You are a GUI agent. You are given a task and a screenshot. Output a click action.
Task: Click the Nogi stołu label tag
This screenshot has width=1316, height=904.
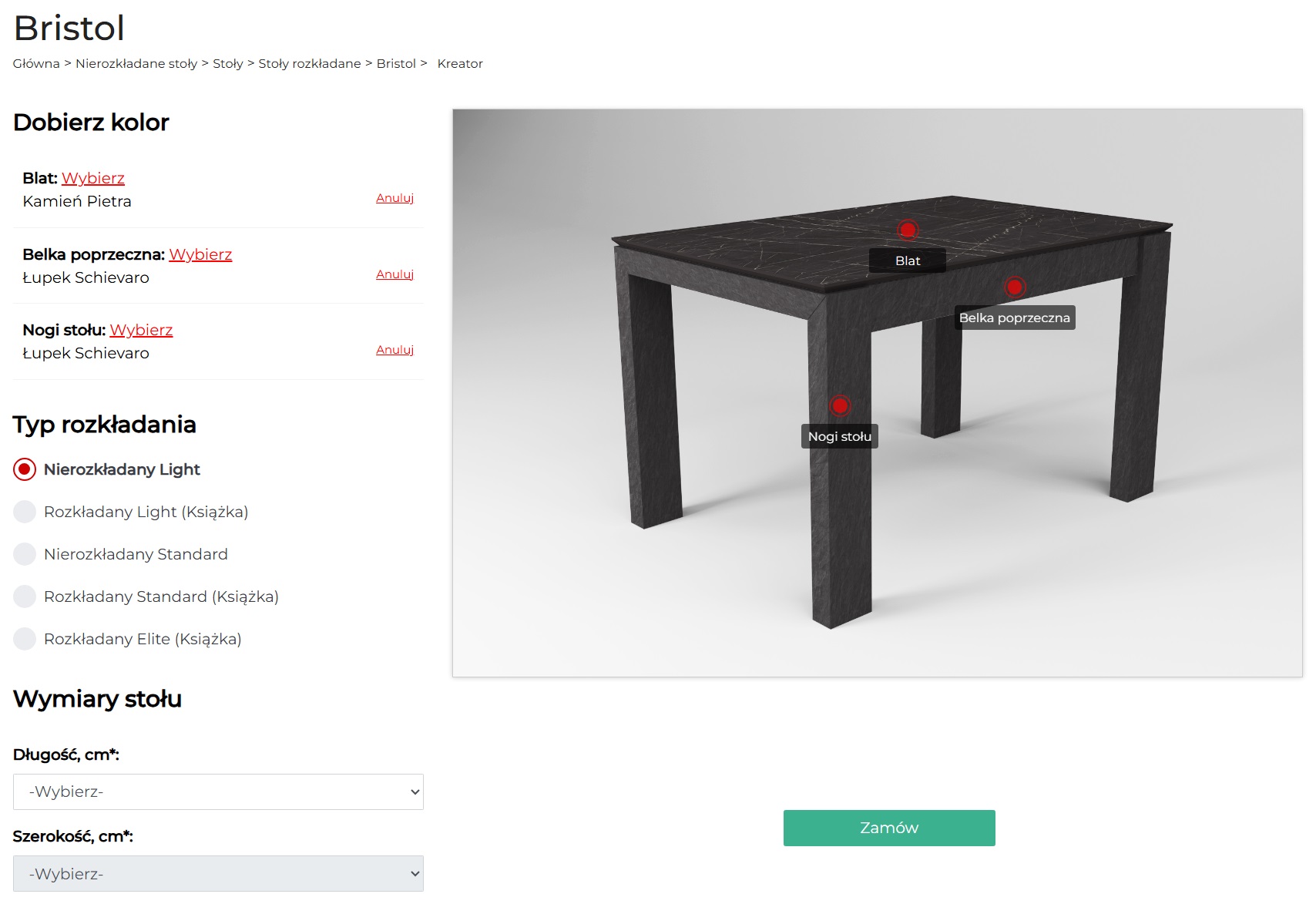(x=840, y=436)
